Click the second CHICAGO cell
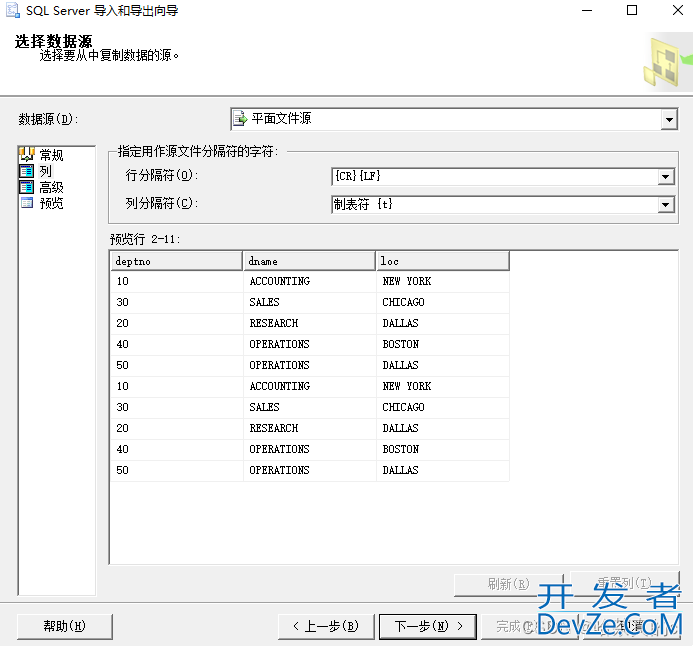 (443, 407)
